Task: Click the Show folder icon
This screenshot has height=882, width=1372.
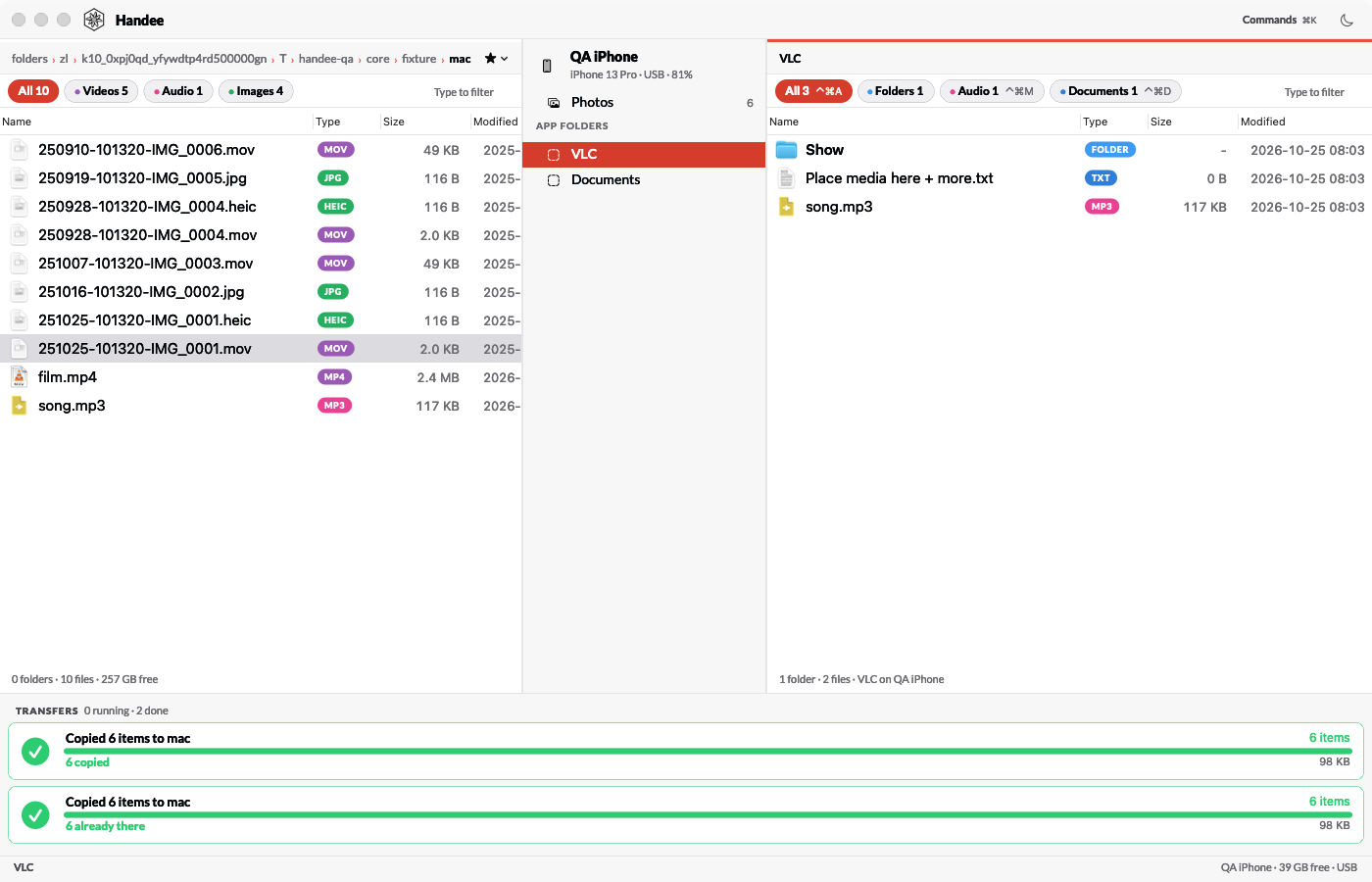Action: [786, 150]
